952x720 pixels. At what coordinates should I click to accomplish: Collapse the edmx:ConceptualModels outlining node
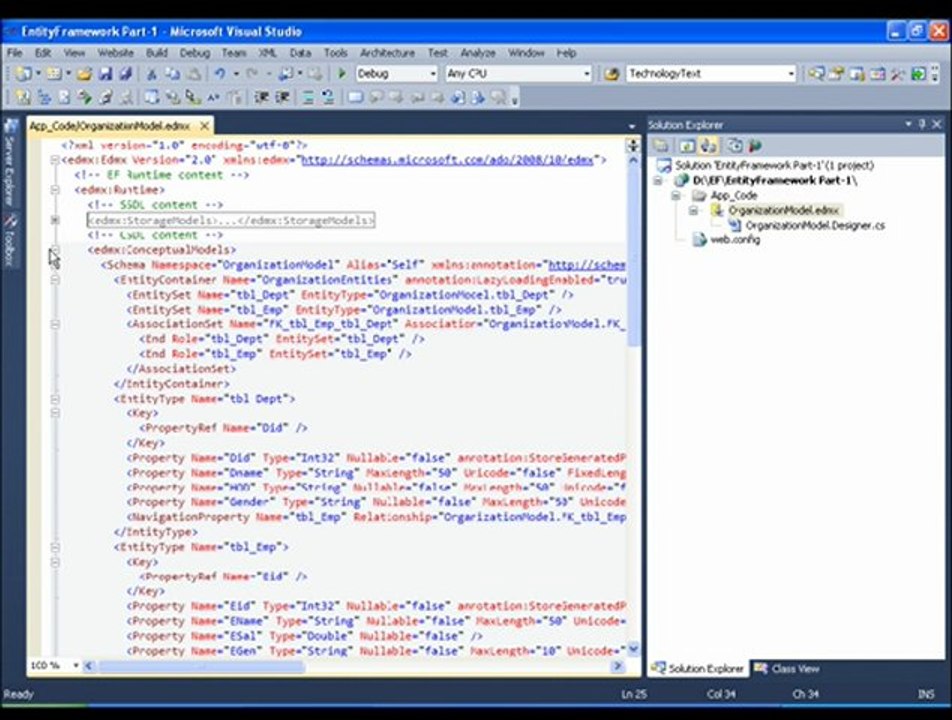[55, 250]
